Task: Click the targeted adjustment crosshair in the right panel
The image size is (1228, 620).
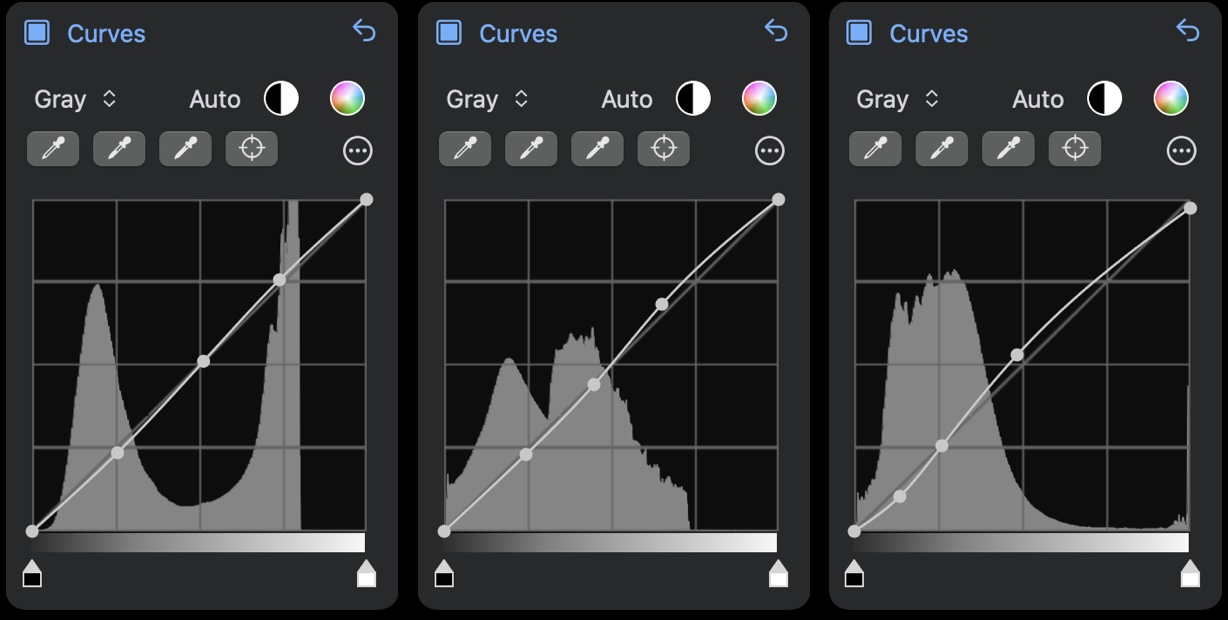Action: [x=1074, y=148]
